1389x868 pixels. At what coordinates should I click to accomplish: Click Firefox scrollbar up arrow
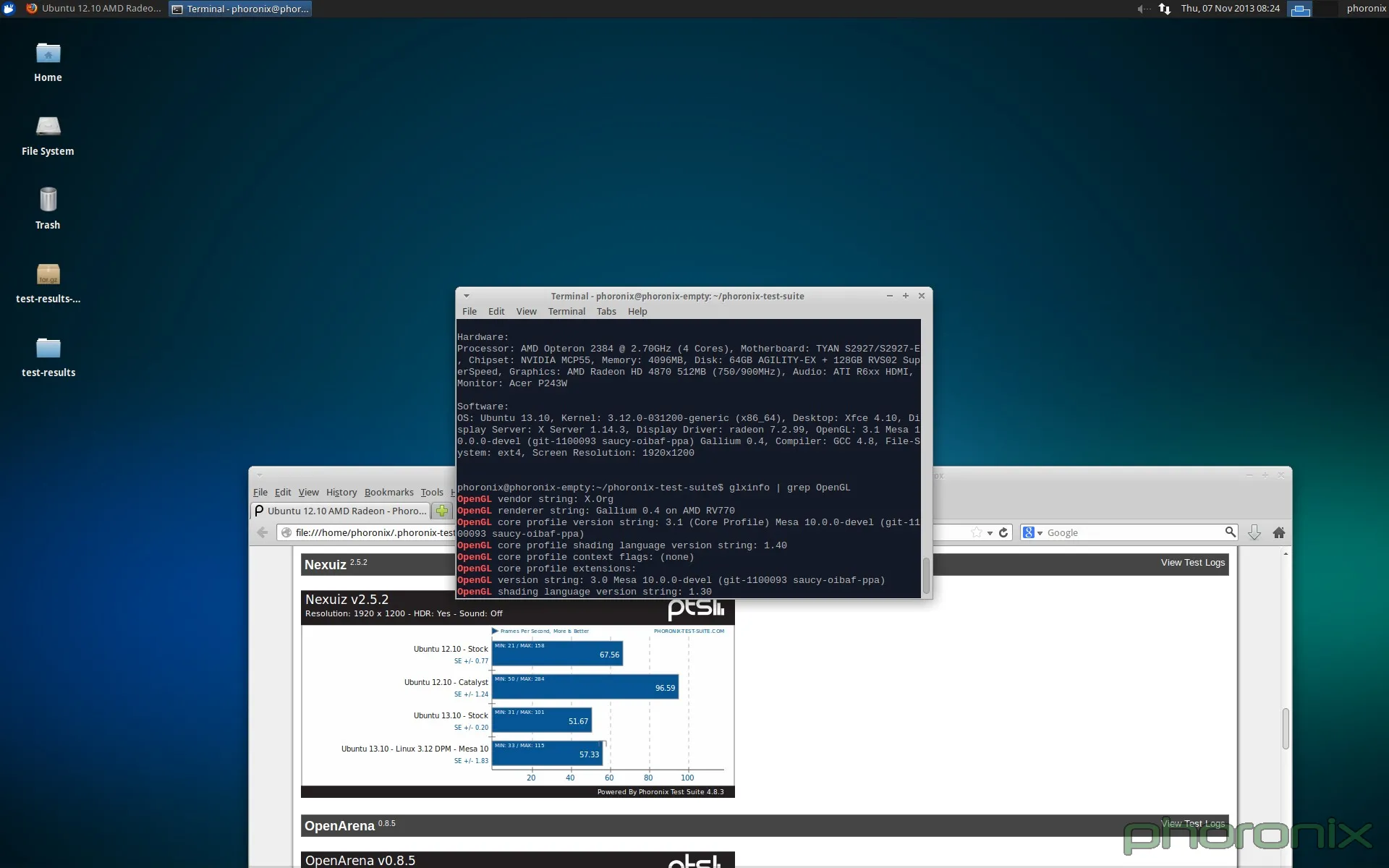pos(1286,554)
